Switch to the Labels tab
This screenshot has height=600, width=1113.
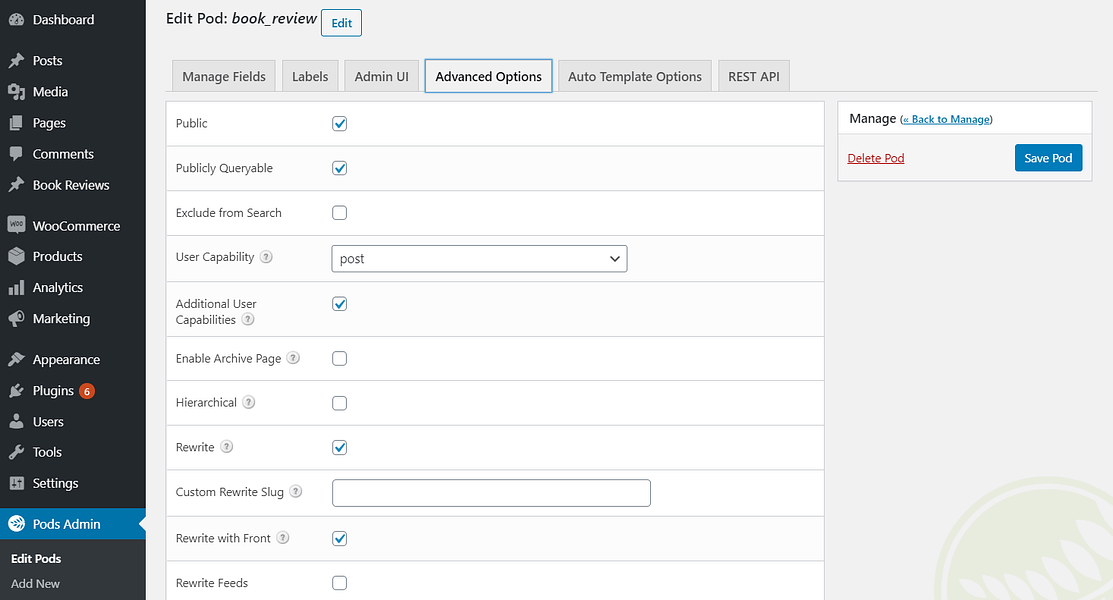pyautogui.click(x=309, y=75)
